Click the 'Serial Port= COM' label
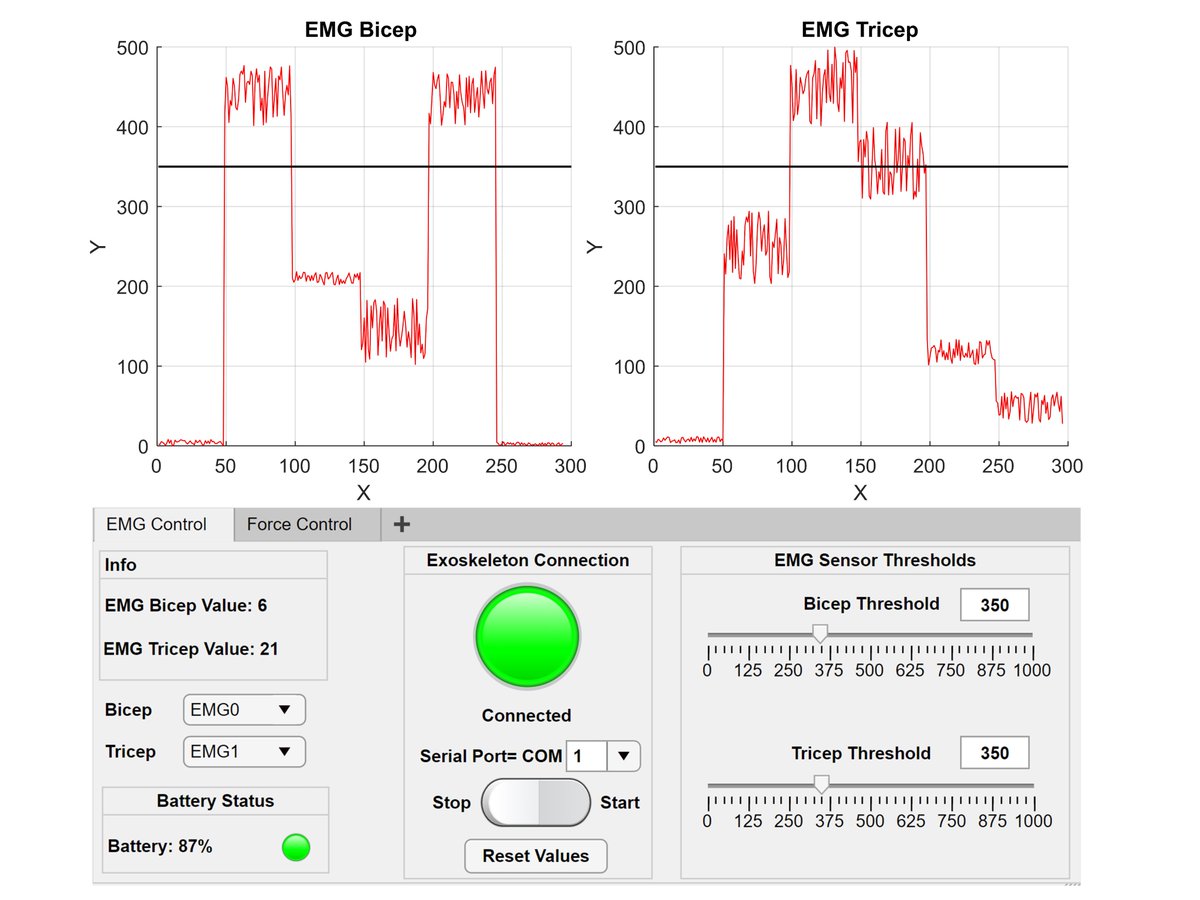1200x900 pixels. (491, 757)
